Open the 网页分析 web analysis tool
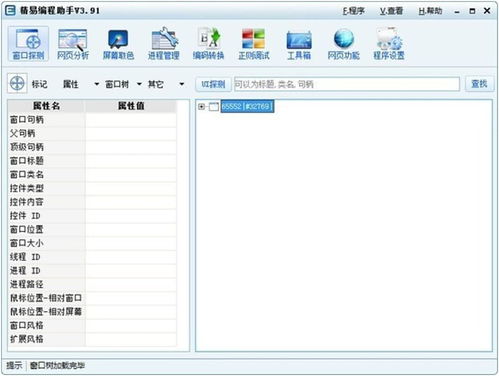The width and height of the screenshot is (499, 376). point(73,44)
